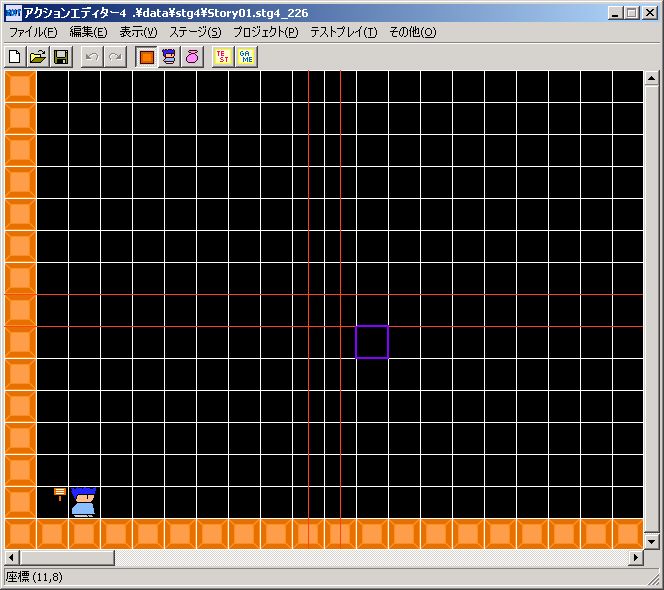Save the stage with the floppy icon
Image resolution: width=664 pixels, height=590 pixels.
(x=61, y=57)
